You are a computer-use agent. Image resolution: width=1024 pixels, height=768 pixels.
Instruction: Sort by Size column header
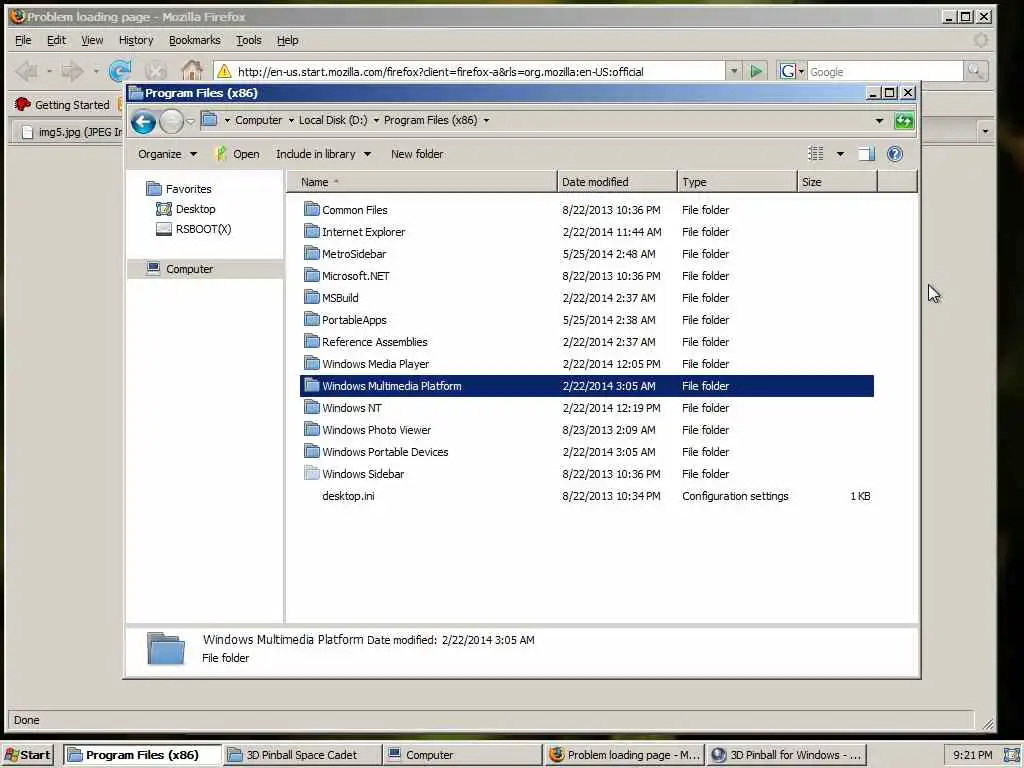click(837, 182)
